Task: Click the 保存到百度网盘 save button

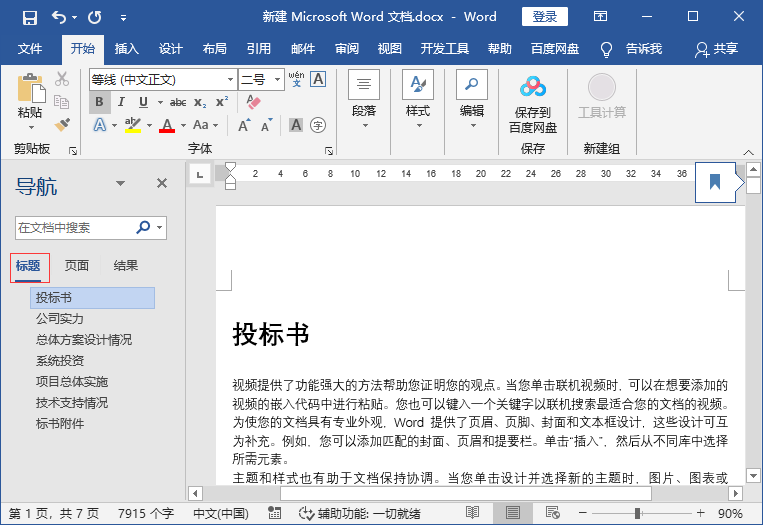Action: pos(533,104)
